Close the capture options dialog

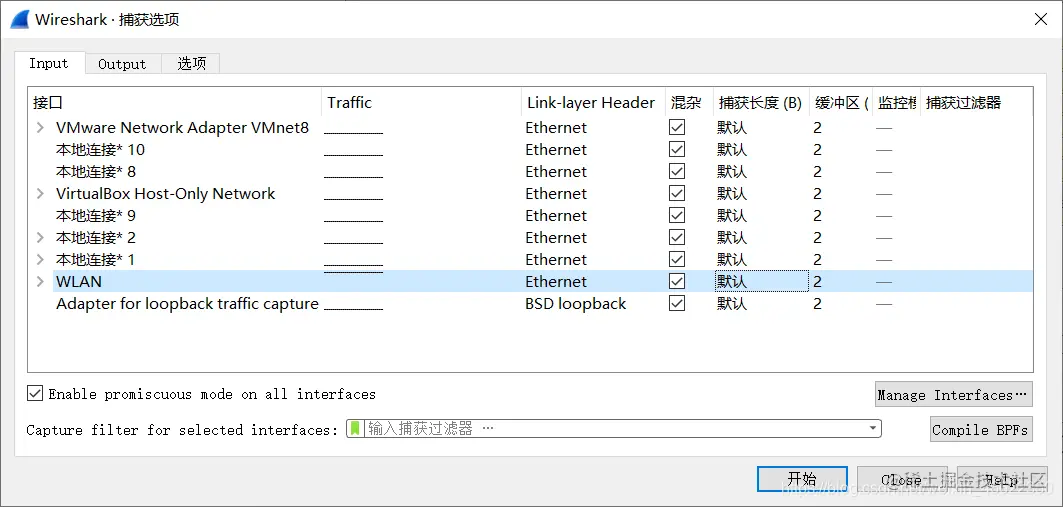pos(1041,19)
